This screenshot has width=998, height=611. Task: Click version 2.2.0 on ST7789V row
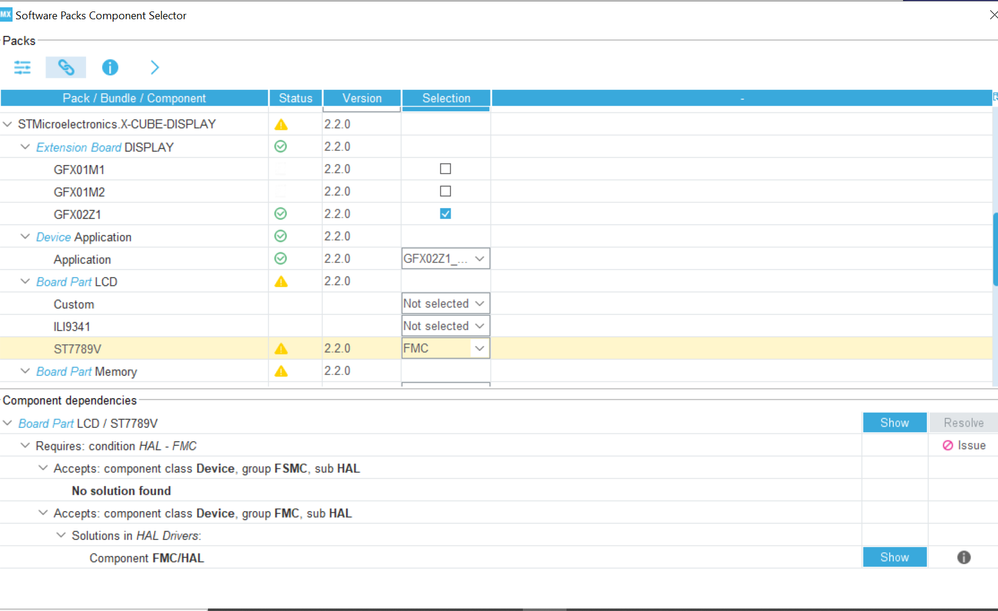click(x=337, y=348)
